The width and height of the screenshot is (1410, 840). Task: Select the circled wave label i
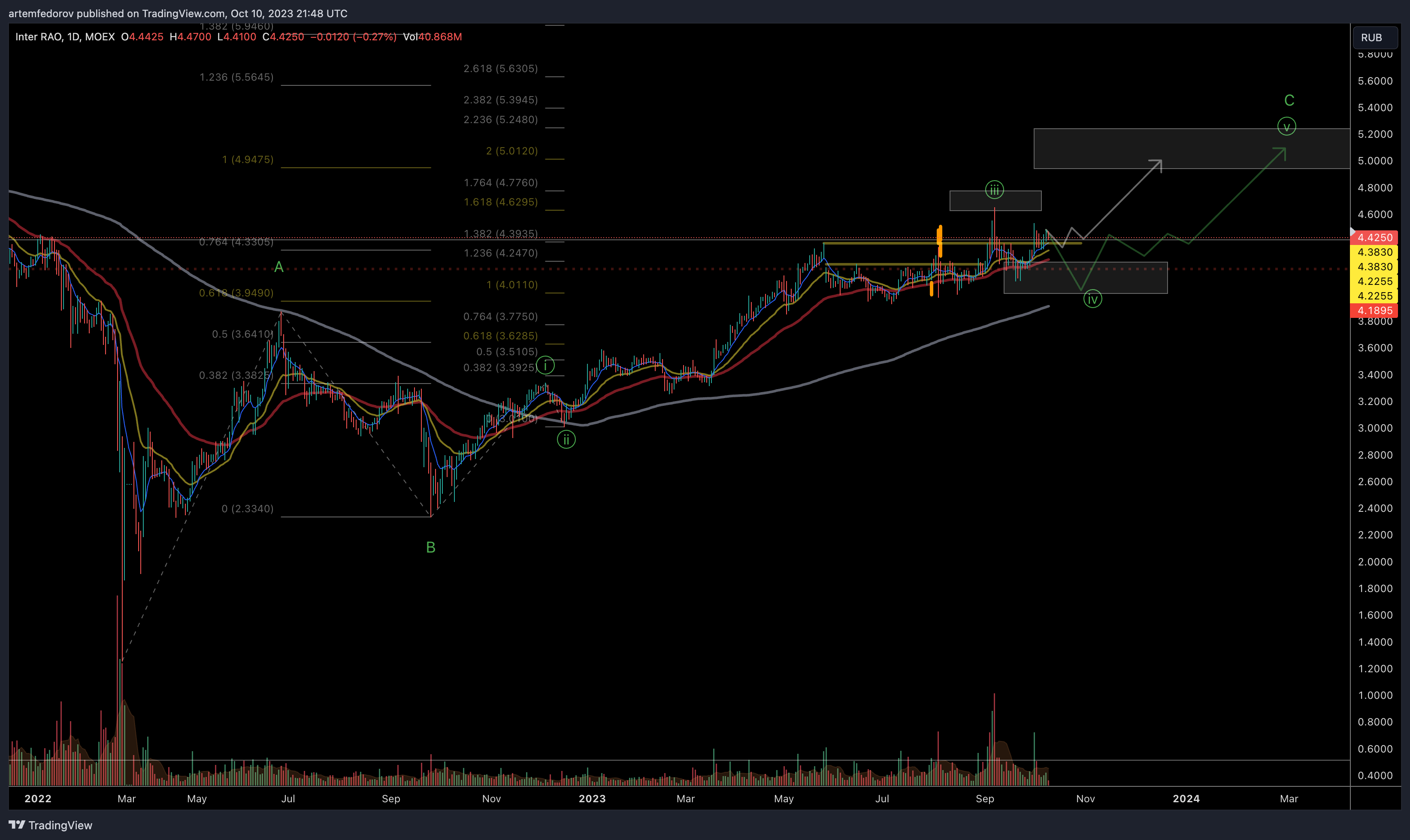click(546, 365)
